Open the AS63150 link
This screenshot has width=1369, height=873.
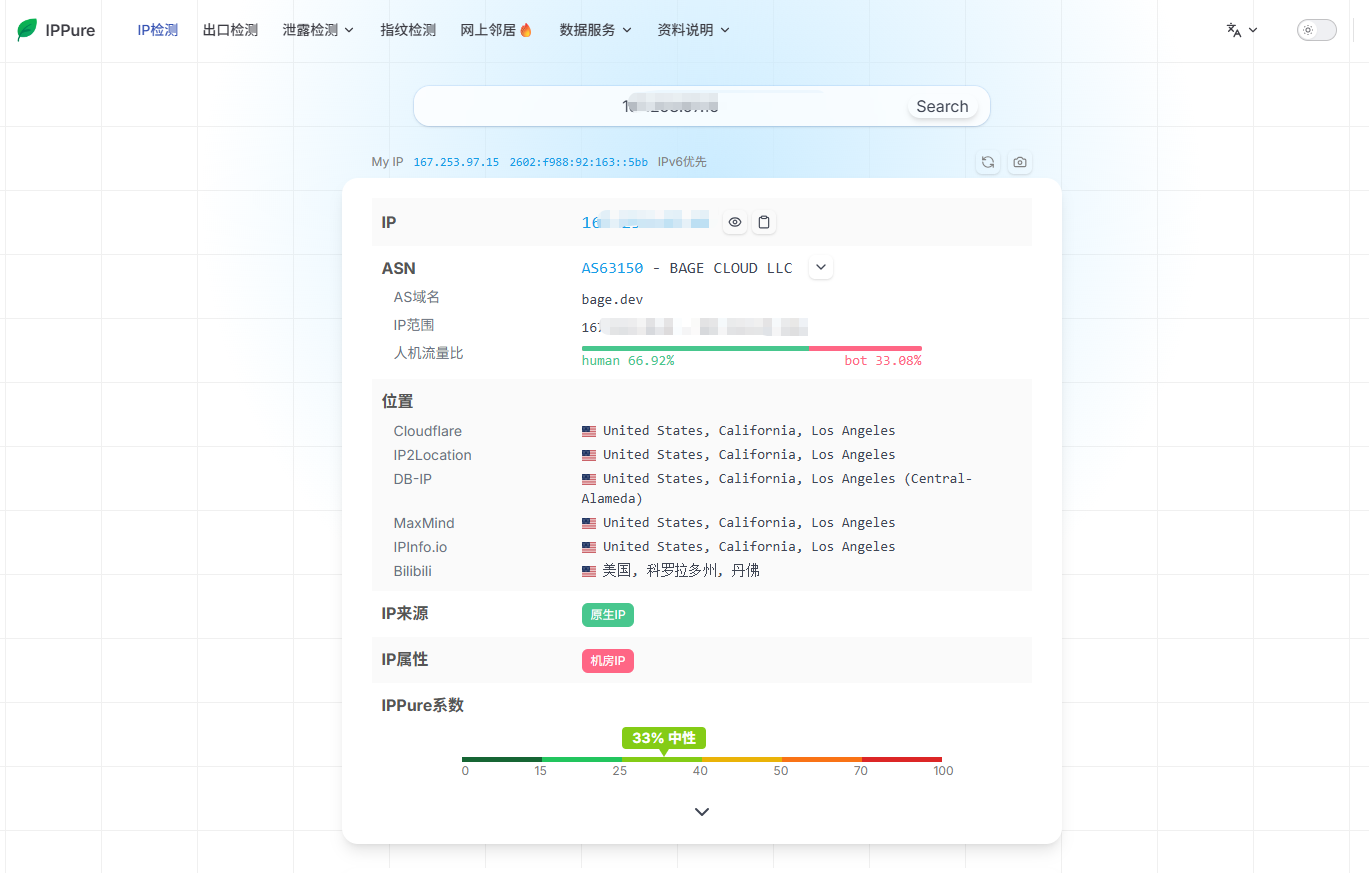612,268
